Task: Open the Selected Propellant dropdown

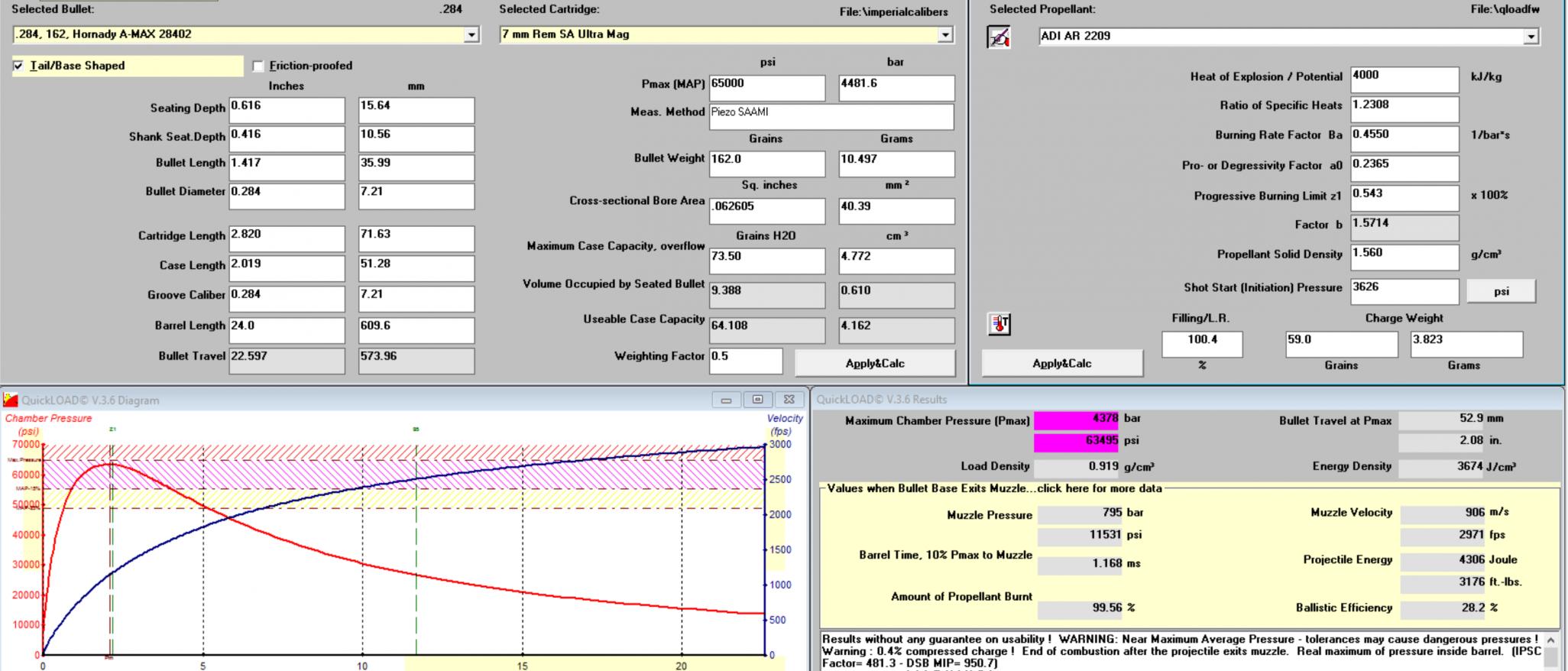Action: coord(1531,37)
